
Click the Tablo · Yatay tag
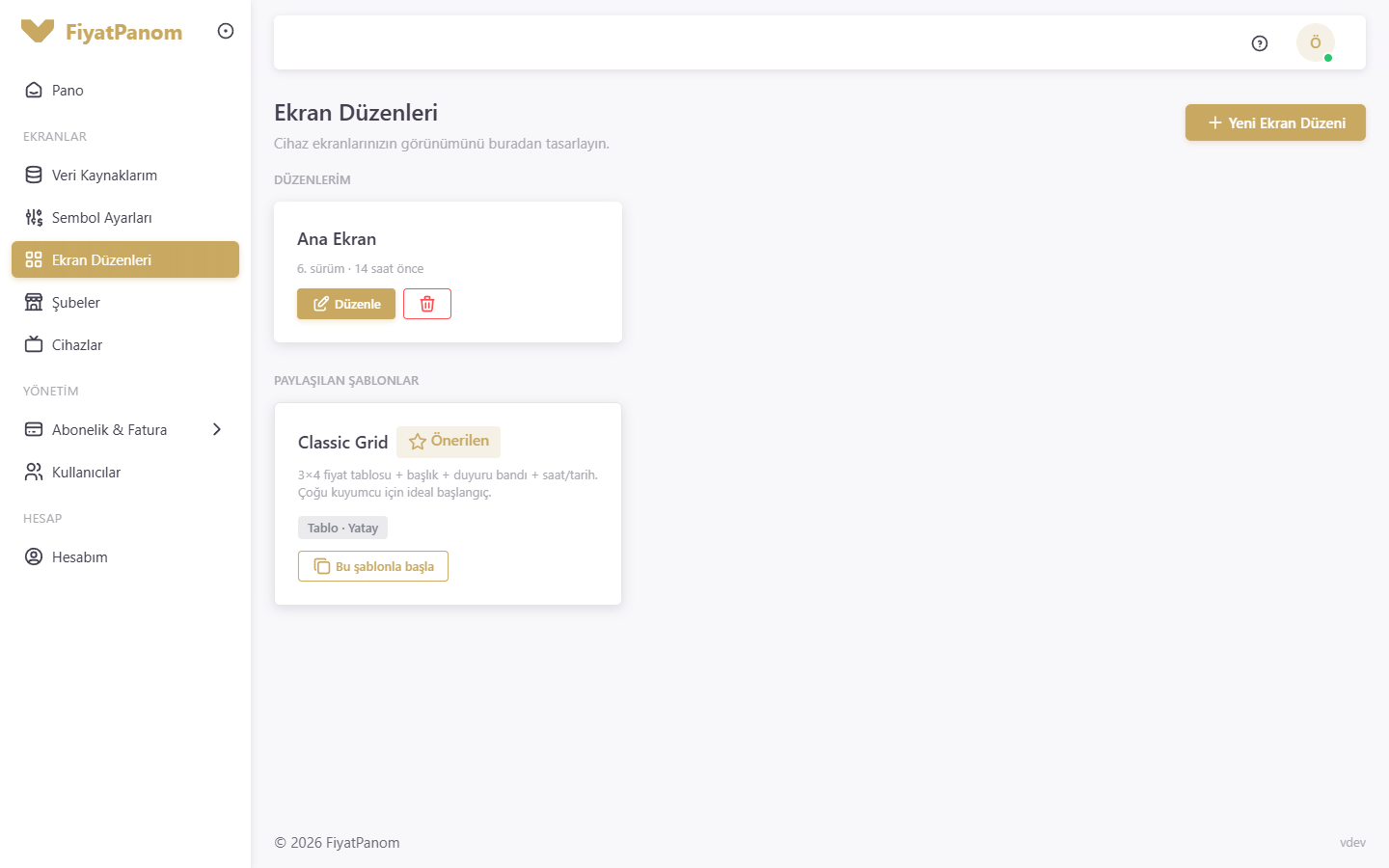tap(342, 528)
